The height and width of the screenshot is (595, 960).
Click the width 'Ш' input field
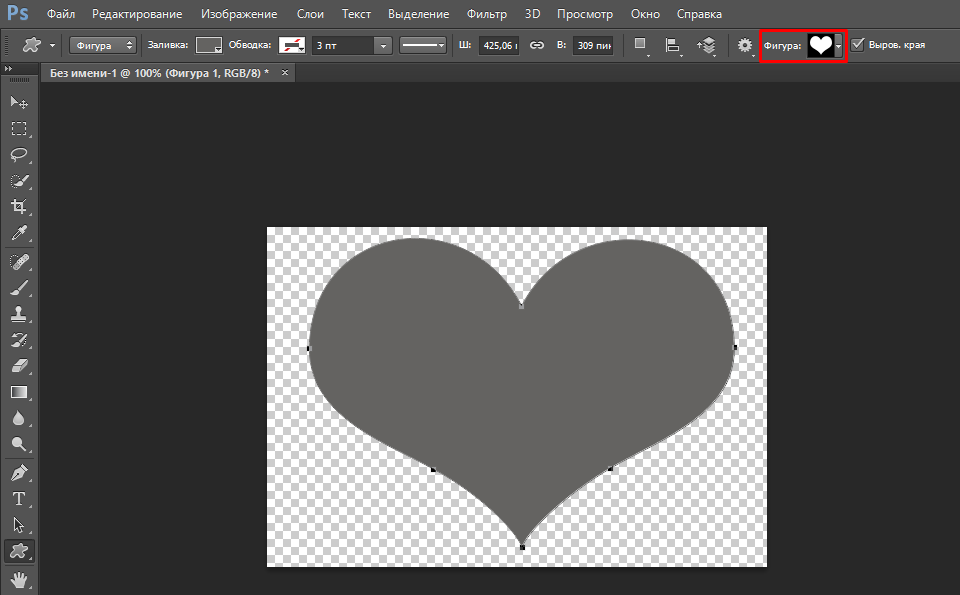498,46
